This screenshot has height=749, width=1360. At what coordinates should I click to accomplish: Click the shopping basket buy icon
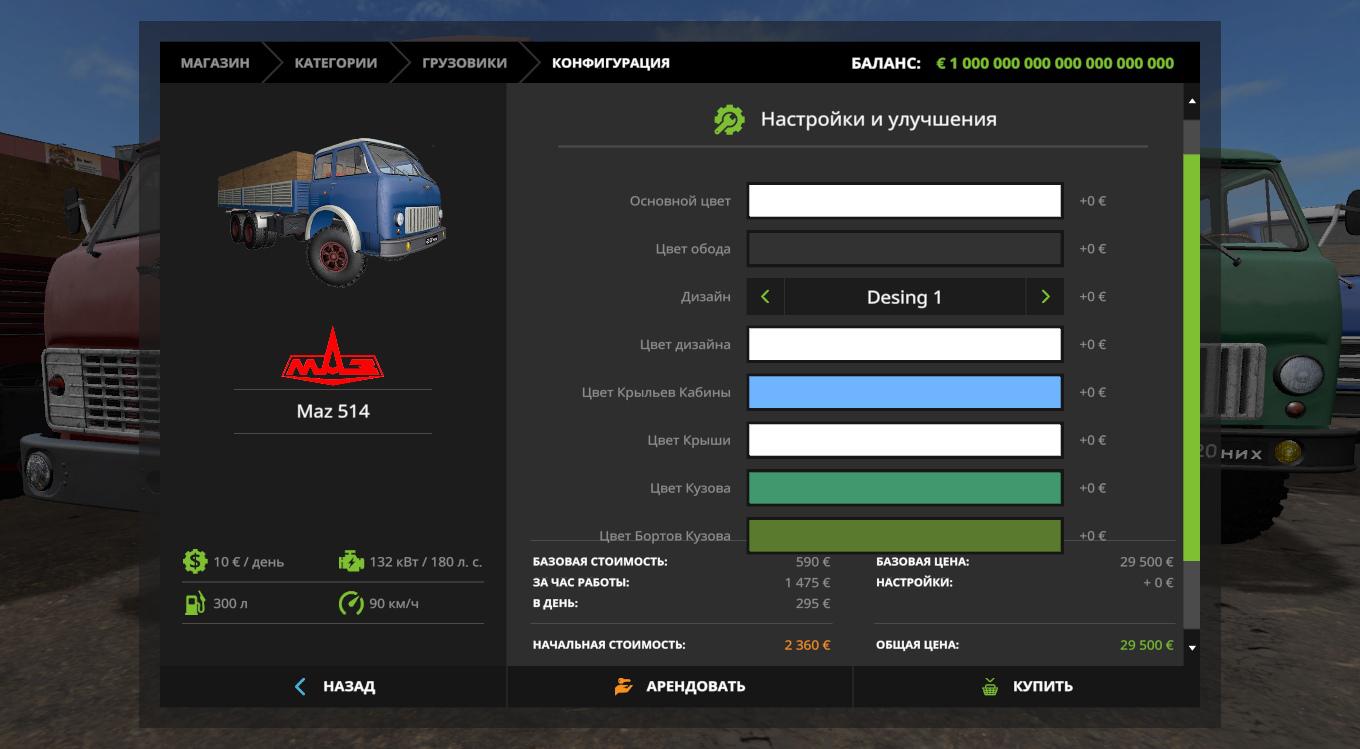coord(990,687)
